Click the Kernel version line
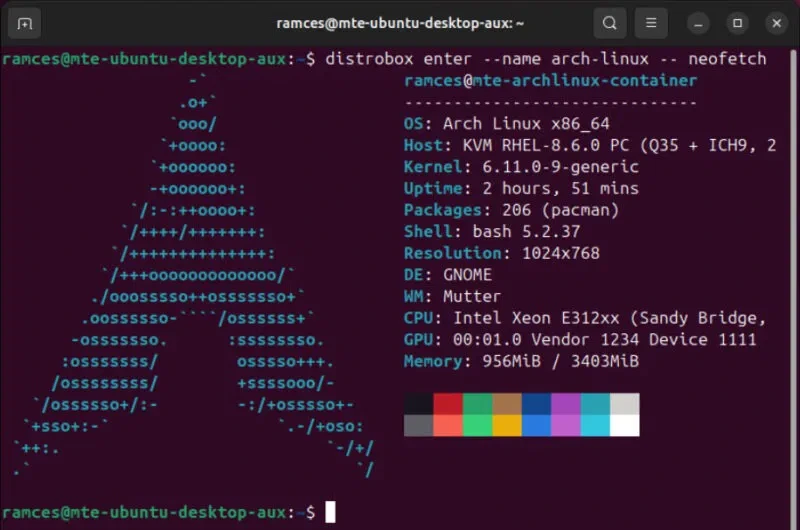This screenshot has height=530, width=800. tap(520, 167)
